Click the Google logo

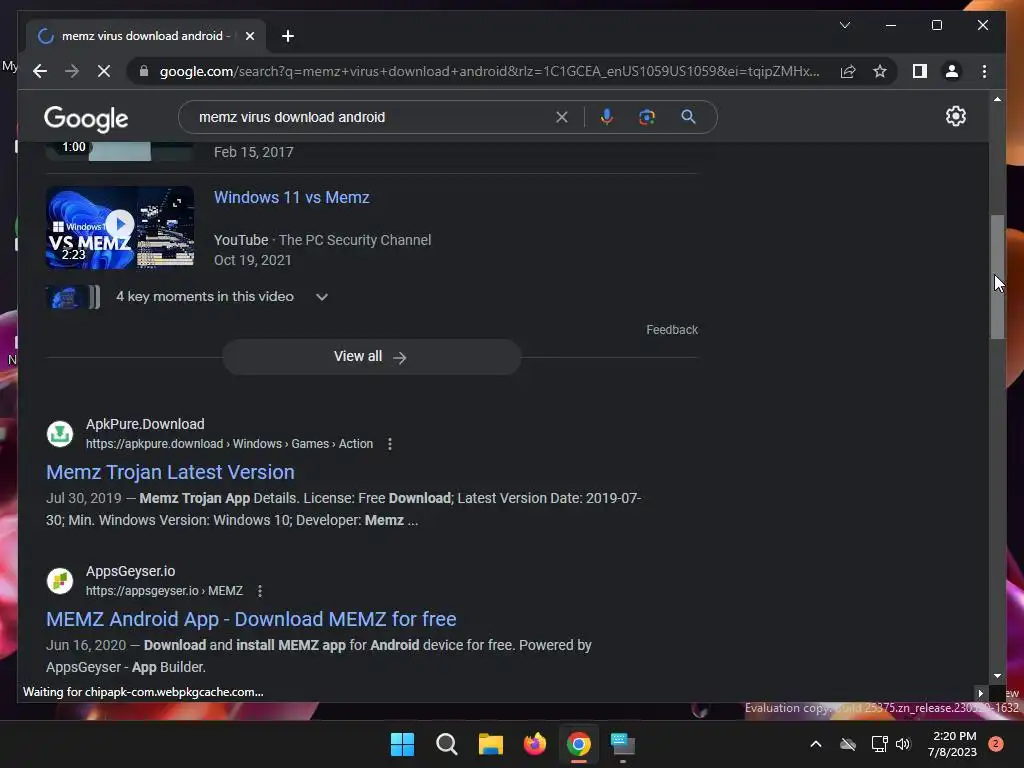[x=86, y=118]
